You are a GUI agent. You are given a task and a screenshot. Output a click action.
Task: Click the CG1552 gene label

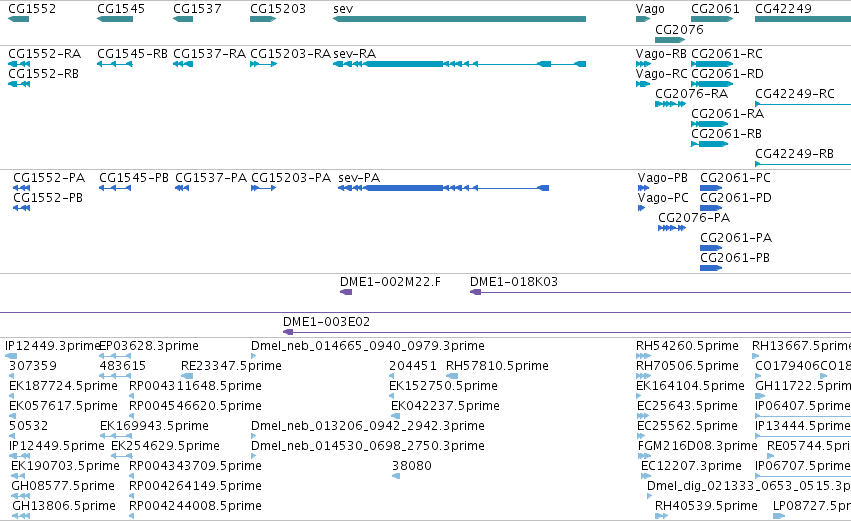point(32,9)
